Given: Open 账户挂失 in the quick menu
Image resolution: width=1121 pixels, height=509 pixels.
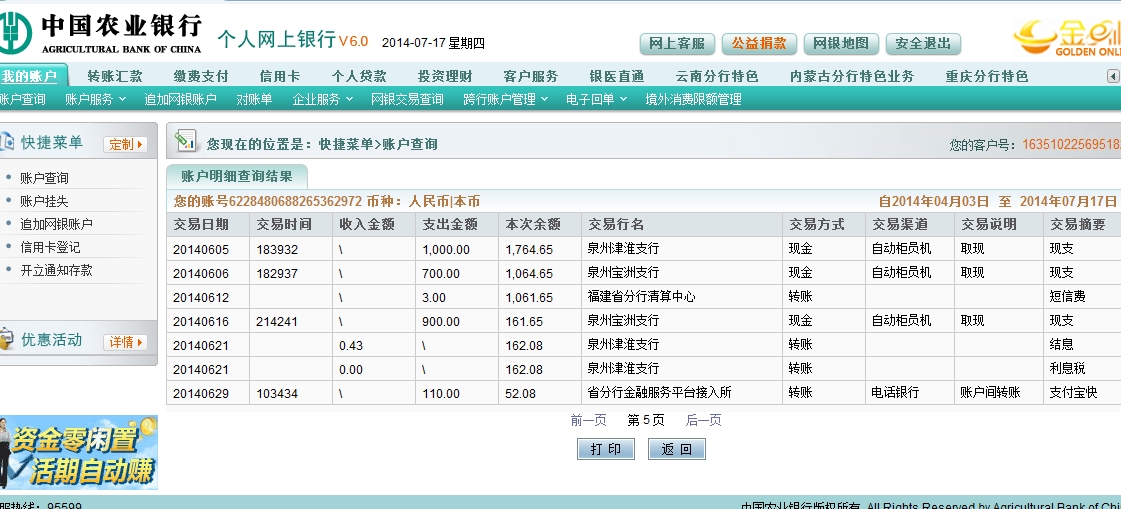Looking at the screenshot, I should click(x=44, y=201).
